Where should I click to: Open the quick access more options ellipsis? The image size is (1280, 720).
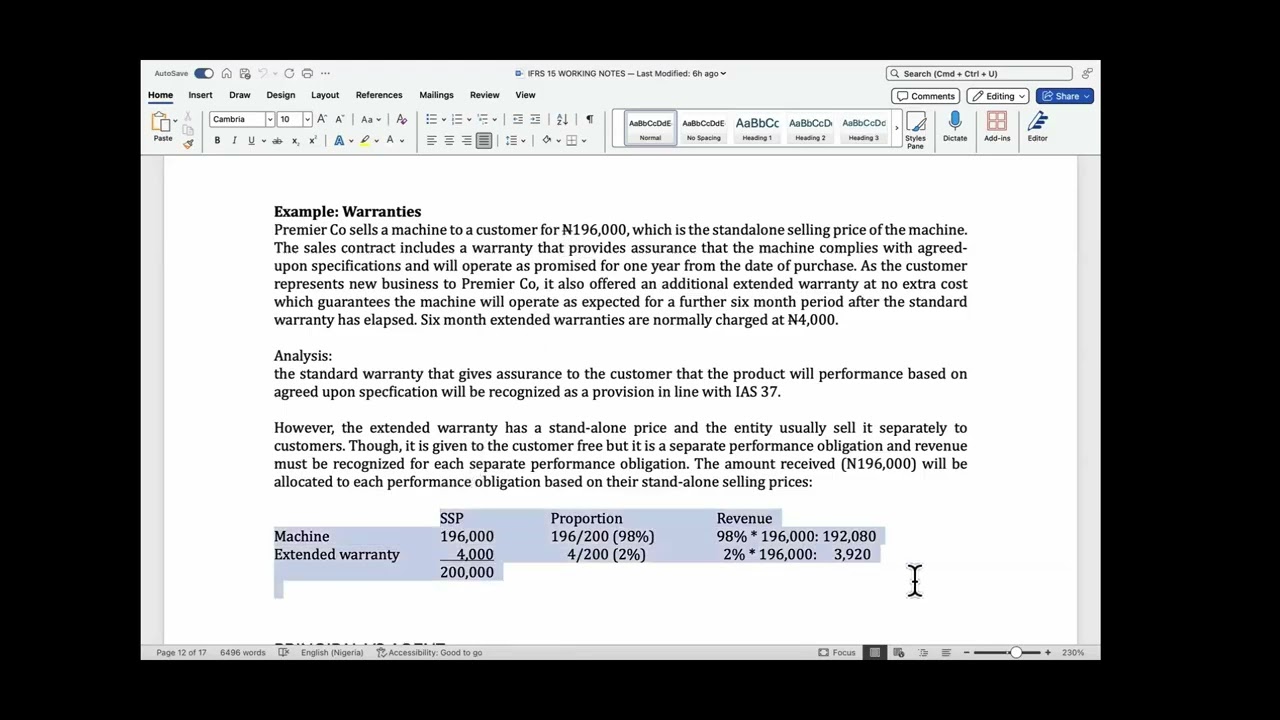326,73
